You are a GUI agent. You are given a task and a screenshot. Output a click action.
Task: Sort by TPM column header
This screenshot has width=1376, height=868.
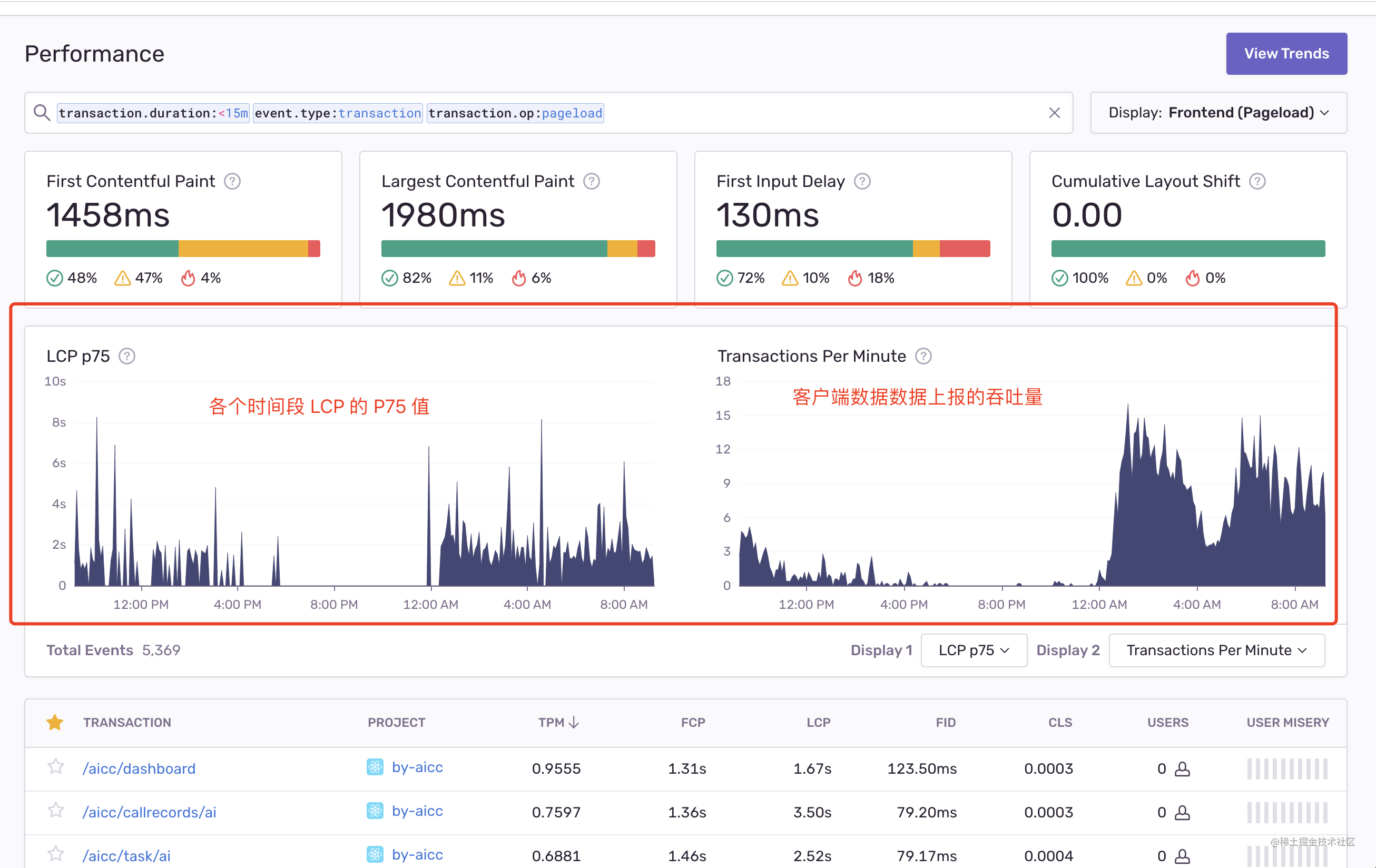558,722
